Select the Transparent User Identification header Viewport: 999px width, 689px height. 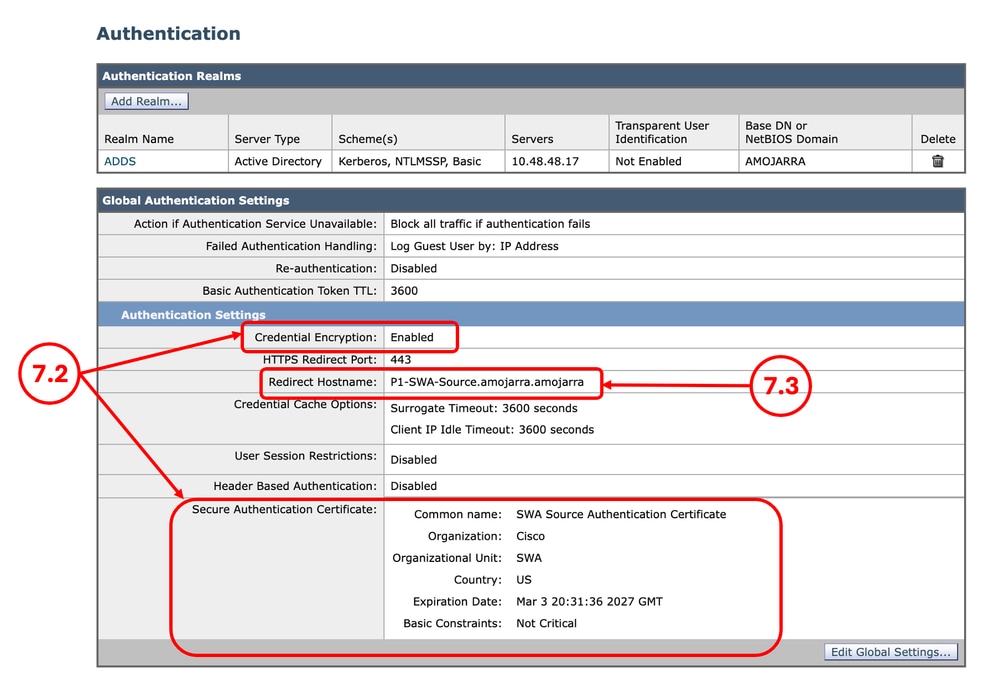tap(661, 131)
